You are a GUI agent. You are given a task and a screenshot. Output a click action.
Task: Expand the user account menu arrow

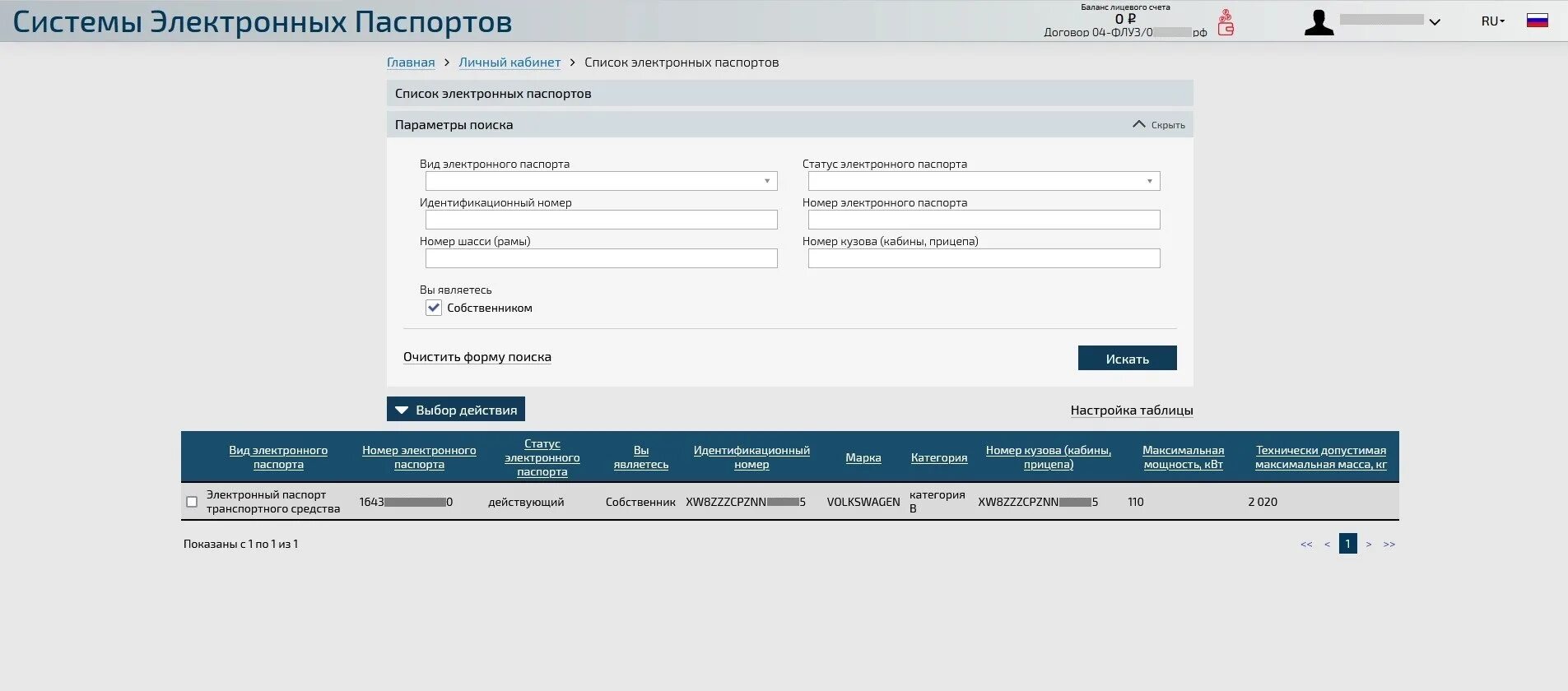click(1435, 22)
